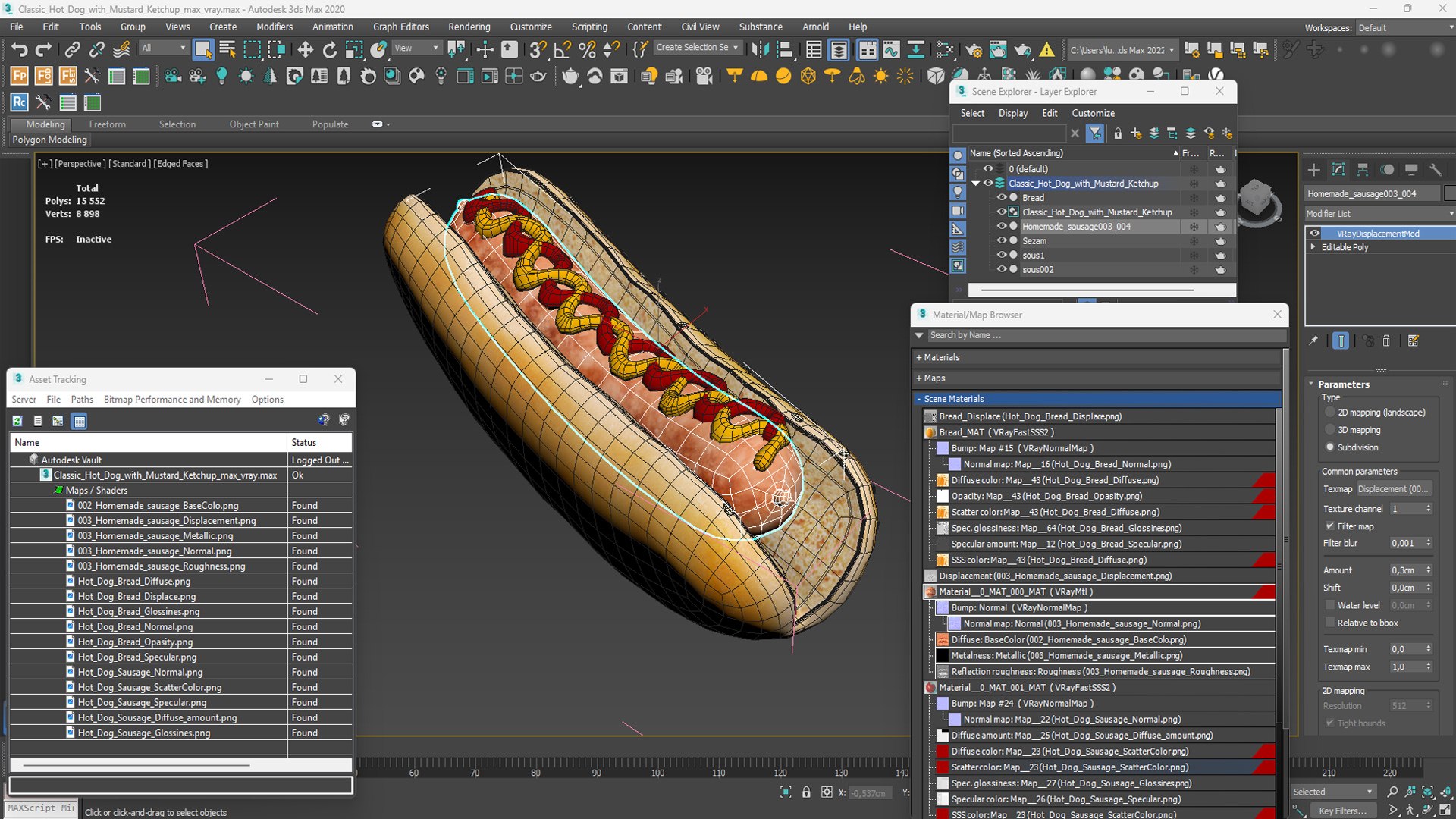This screenshot has height=819, width=1456.
Task: Expand the Editable Poly modifier entry
Action: click(1313, 247)
